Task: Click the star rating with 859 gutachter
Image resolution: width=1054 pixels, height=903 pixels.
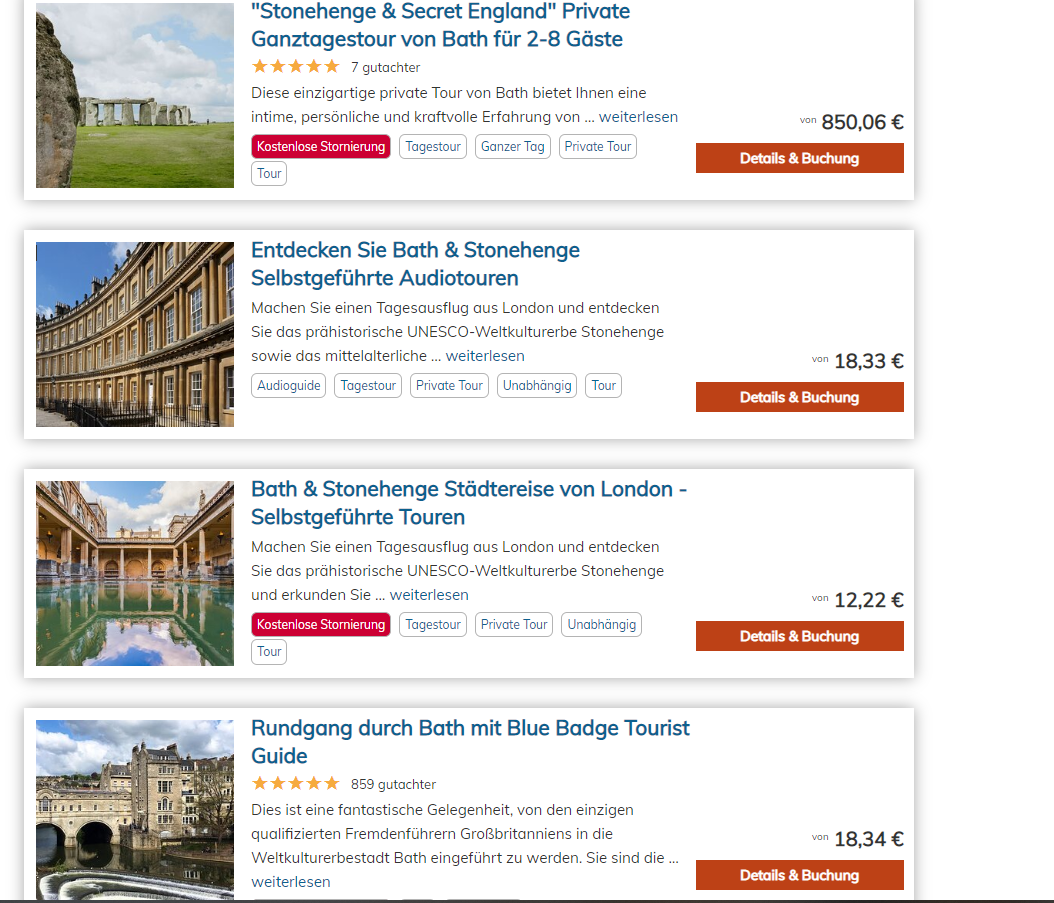Action: tap(296, 783)
